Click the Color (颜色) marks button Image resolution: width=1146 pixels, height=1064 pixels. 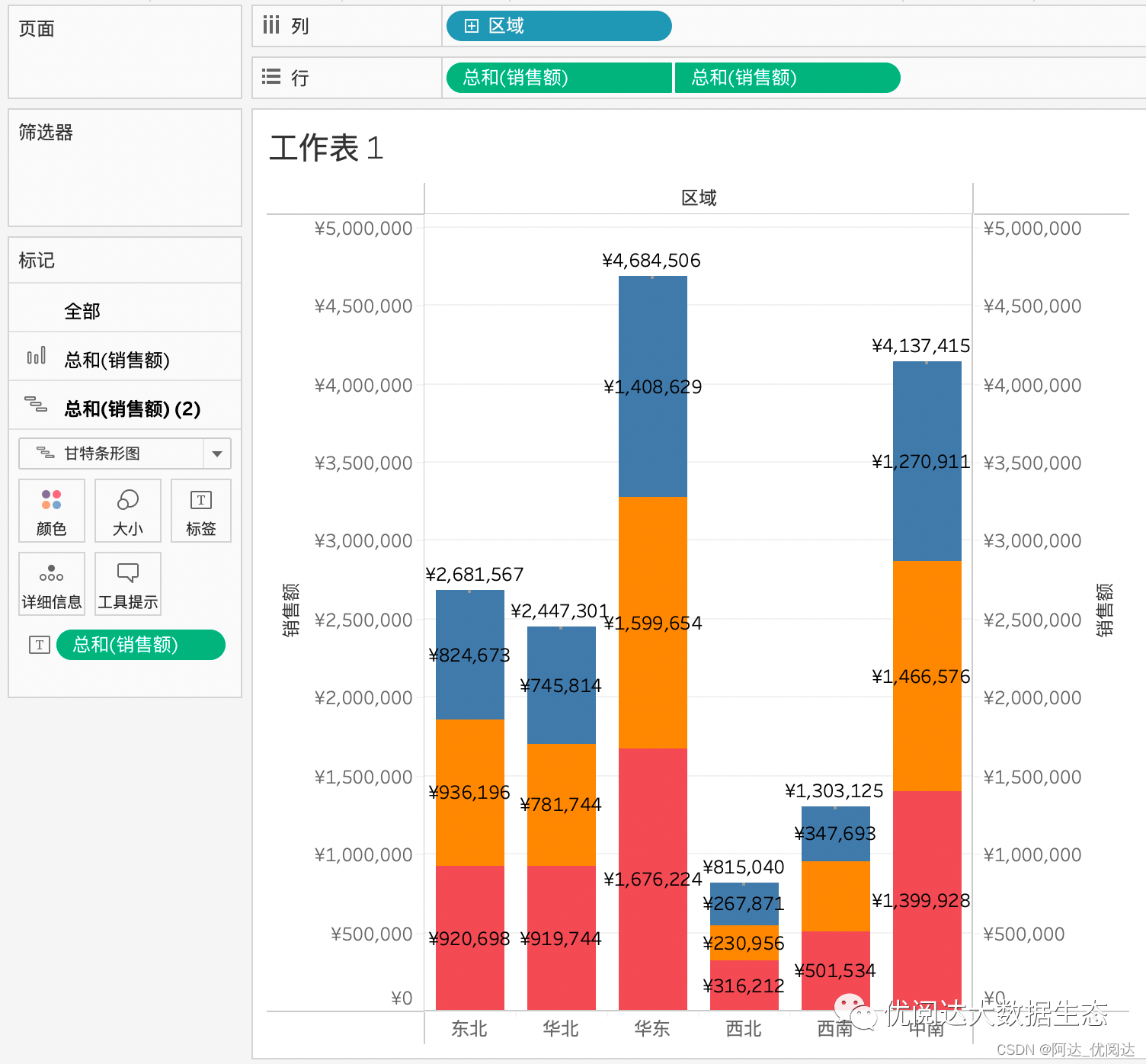tap(52, 511)
